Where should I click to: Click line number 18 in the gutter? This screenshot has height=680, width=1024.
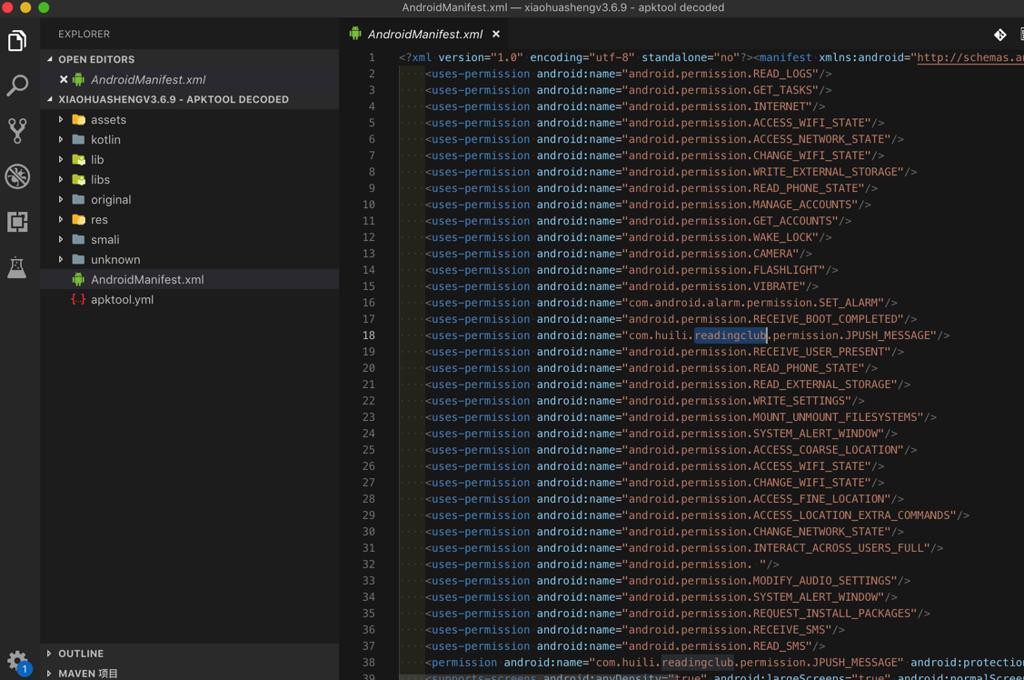pyautogui.click(x=369, y=335)
